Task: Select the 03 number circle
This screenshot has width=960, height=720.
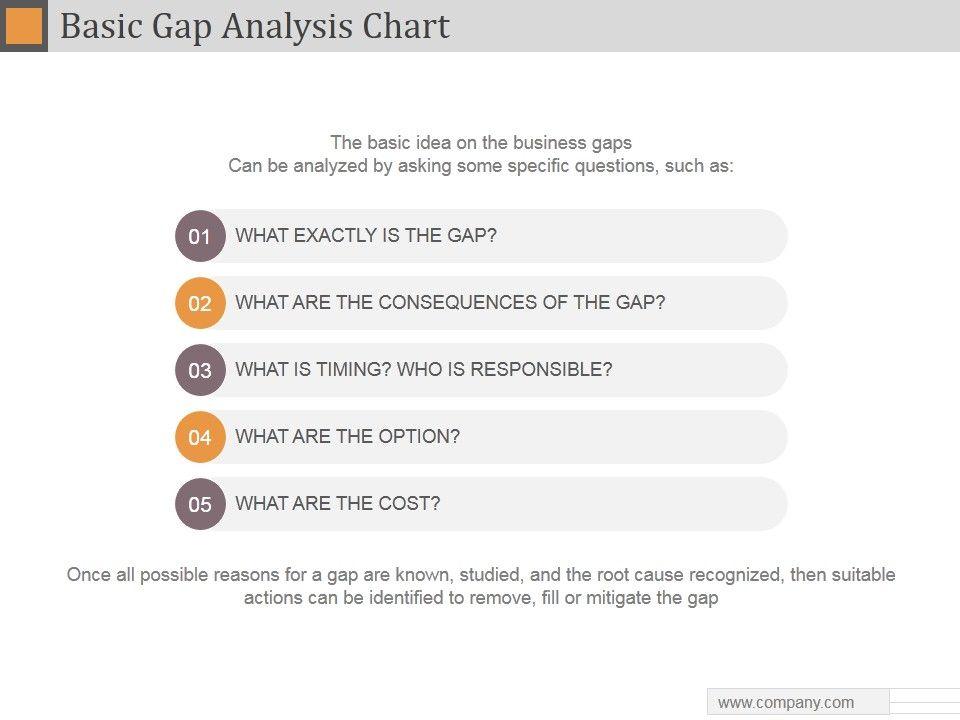Action: (x=200, y=370)
